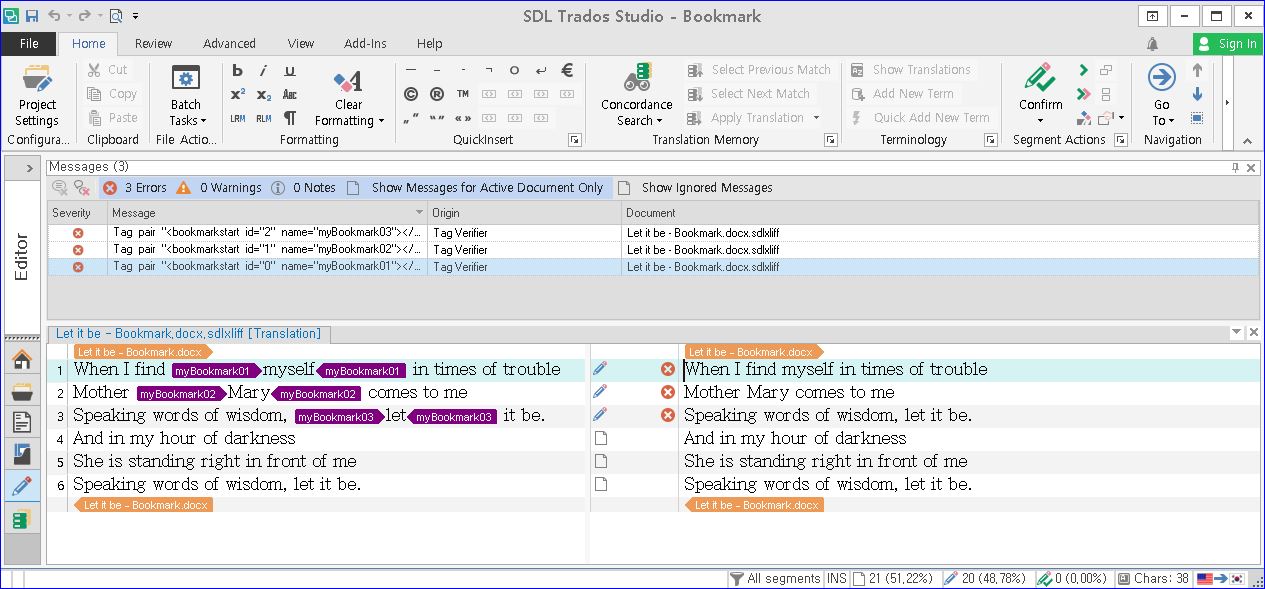Open the Translation Memories view in sidebar
Screen dimensions: 1265x589
coord(22,519)
